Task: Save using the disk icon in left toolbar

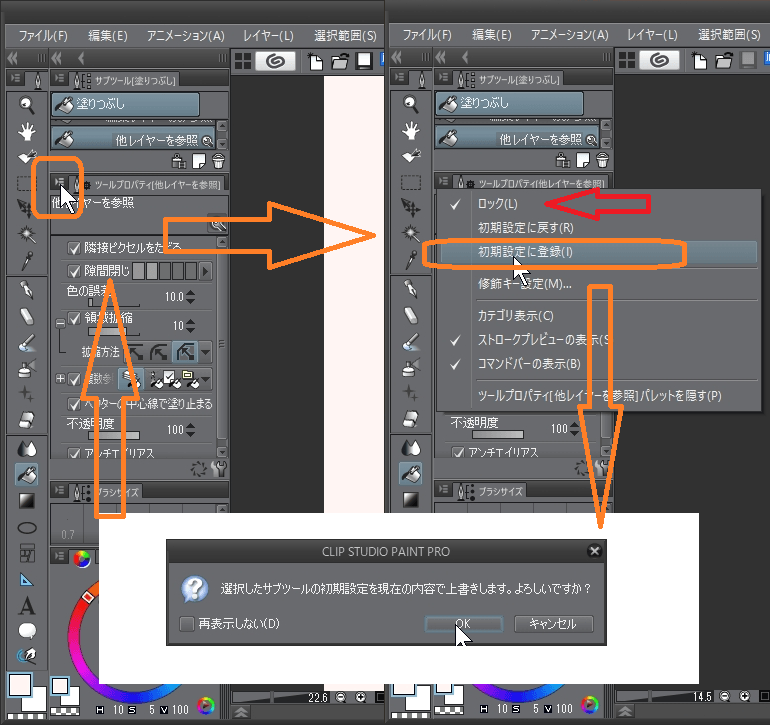Action: pyautogui.click(x=364, y=61)
